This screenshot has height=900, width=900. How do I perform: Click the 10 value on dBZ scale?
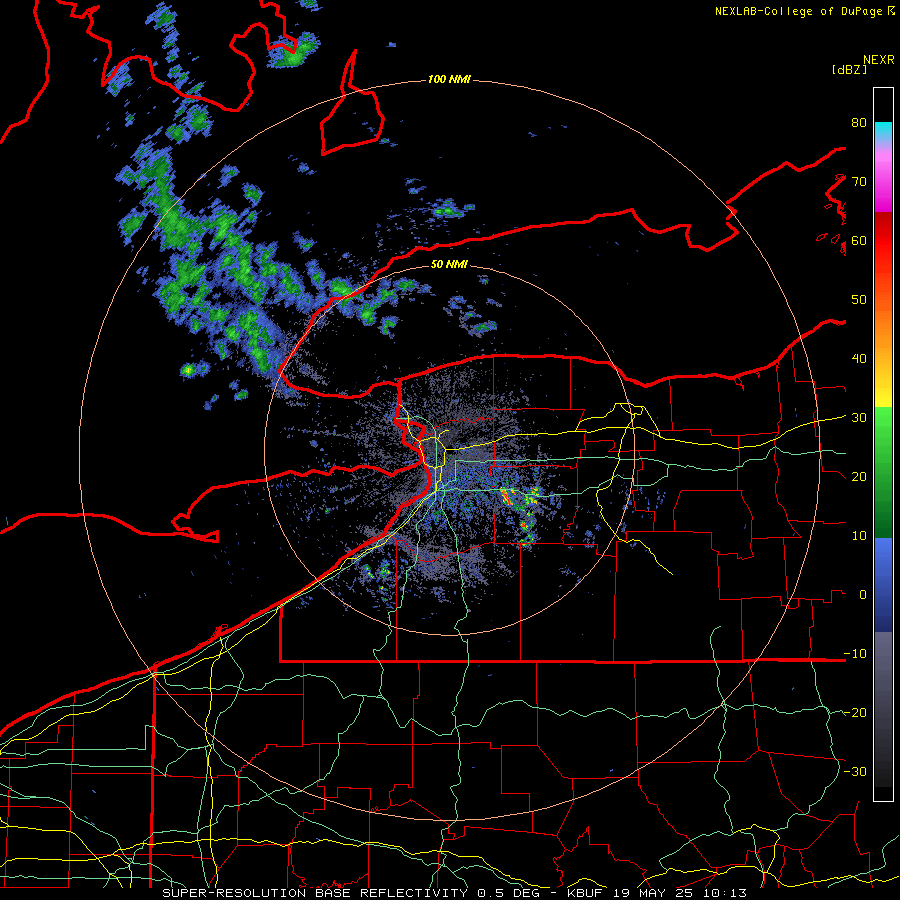point(859,536)
